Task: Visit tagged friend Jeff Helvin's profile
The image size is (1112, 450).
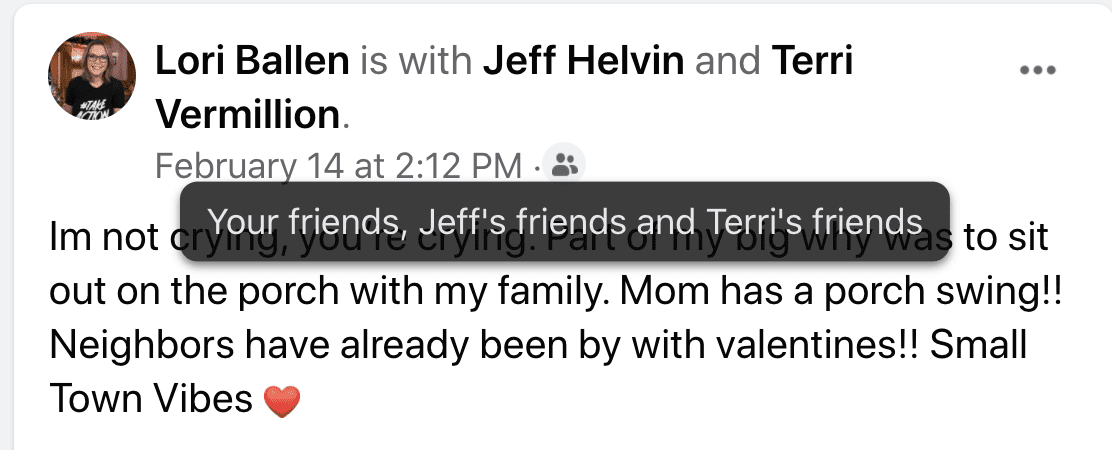Action: pyautogui.click(x=584, y=61)
